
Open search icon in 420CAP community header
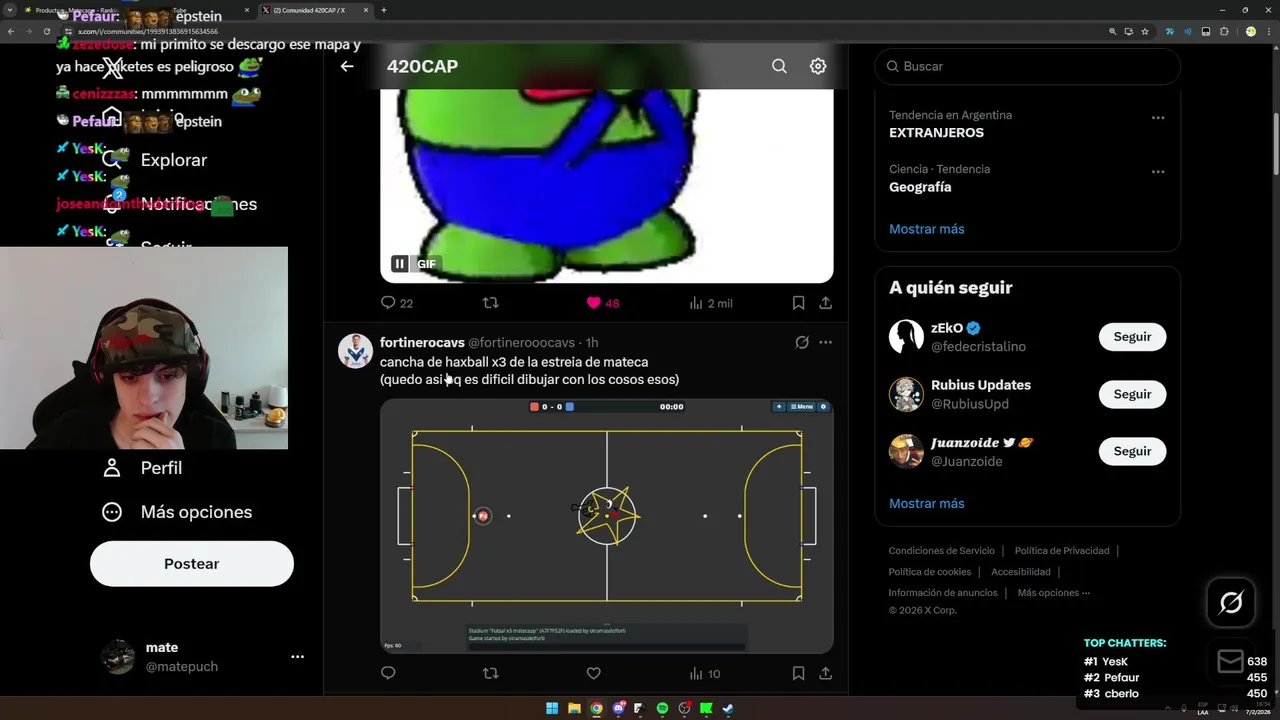point(779,66)
